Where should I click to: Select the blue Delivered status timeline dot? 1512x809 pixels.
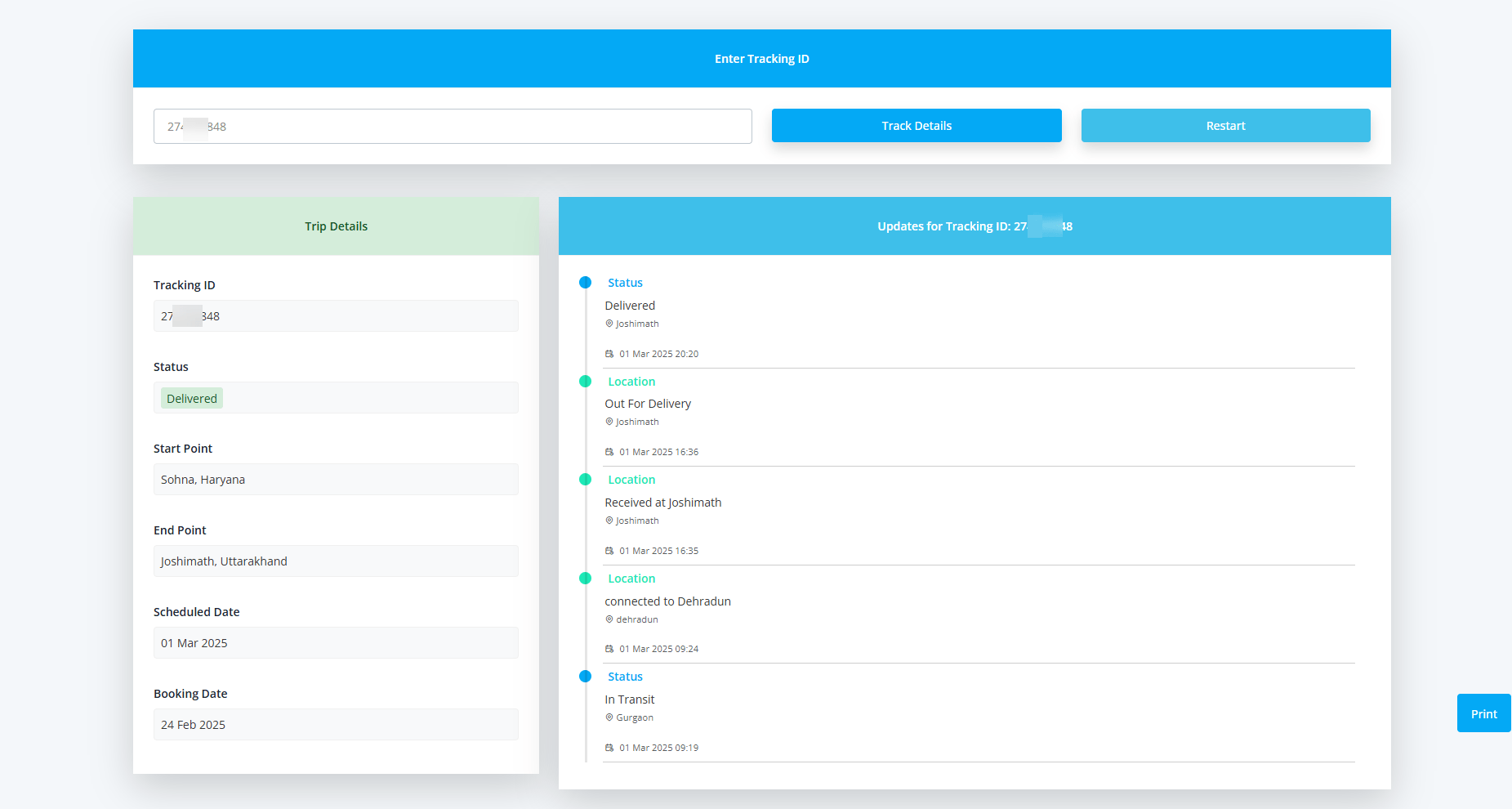click(585, 283)
